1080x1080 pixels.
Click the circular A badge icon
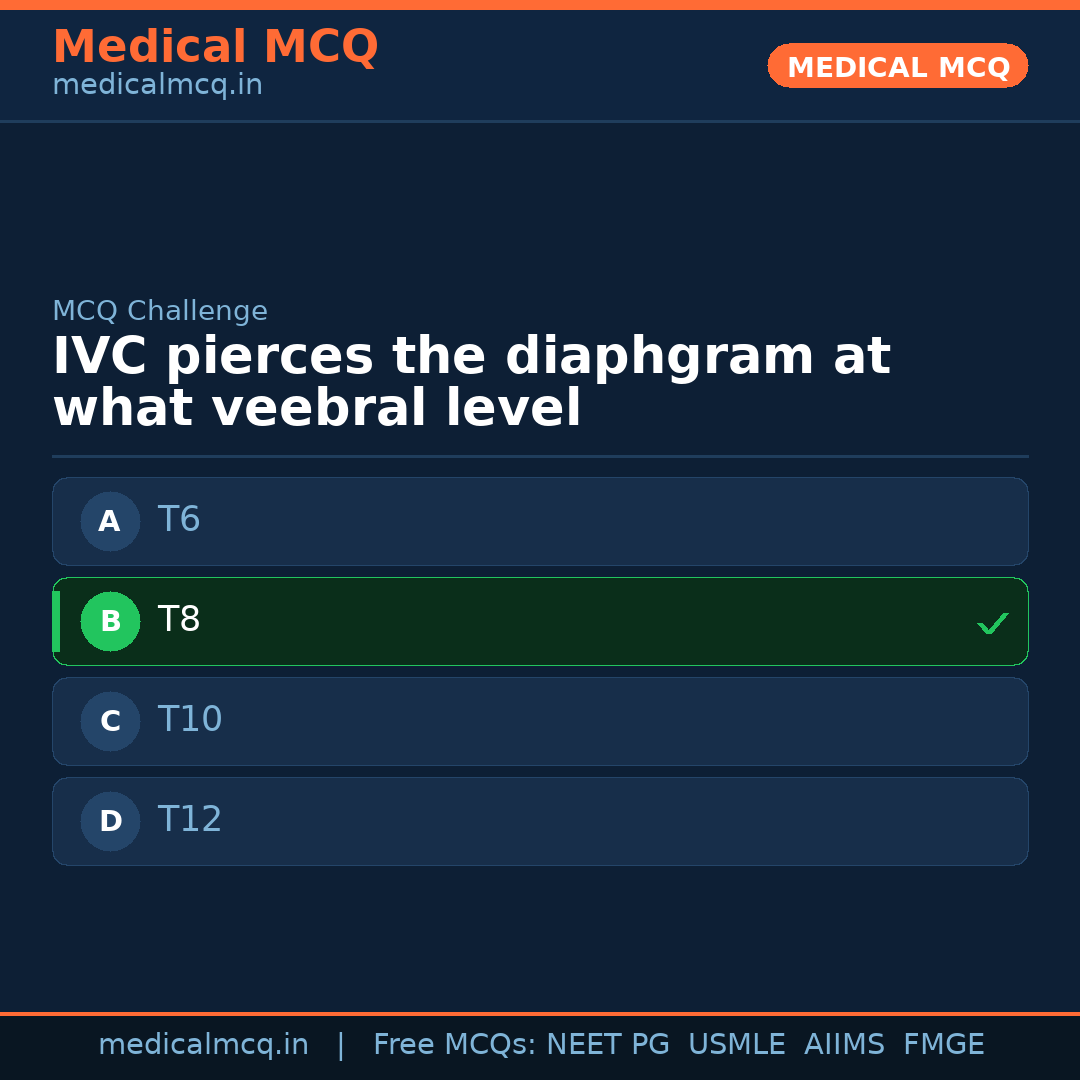click(x=110, y=521)
